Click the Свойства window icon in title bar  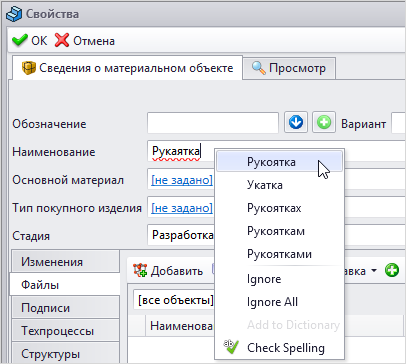14,14
